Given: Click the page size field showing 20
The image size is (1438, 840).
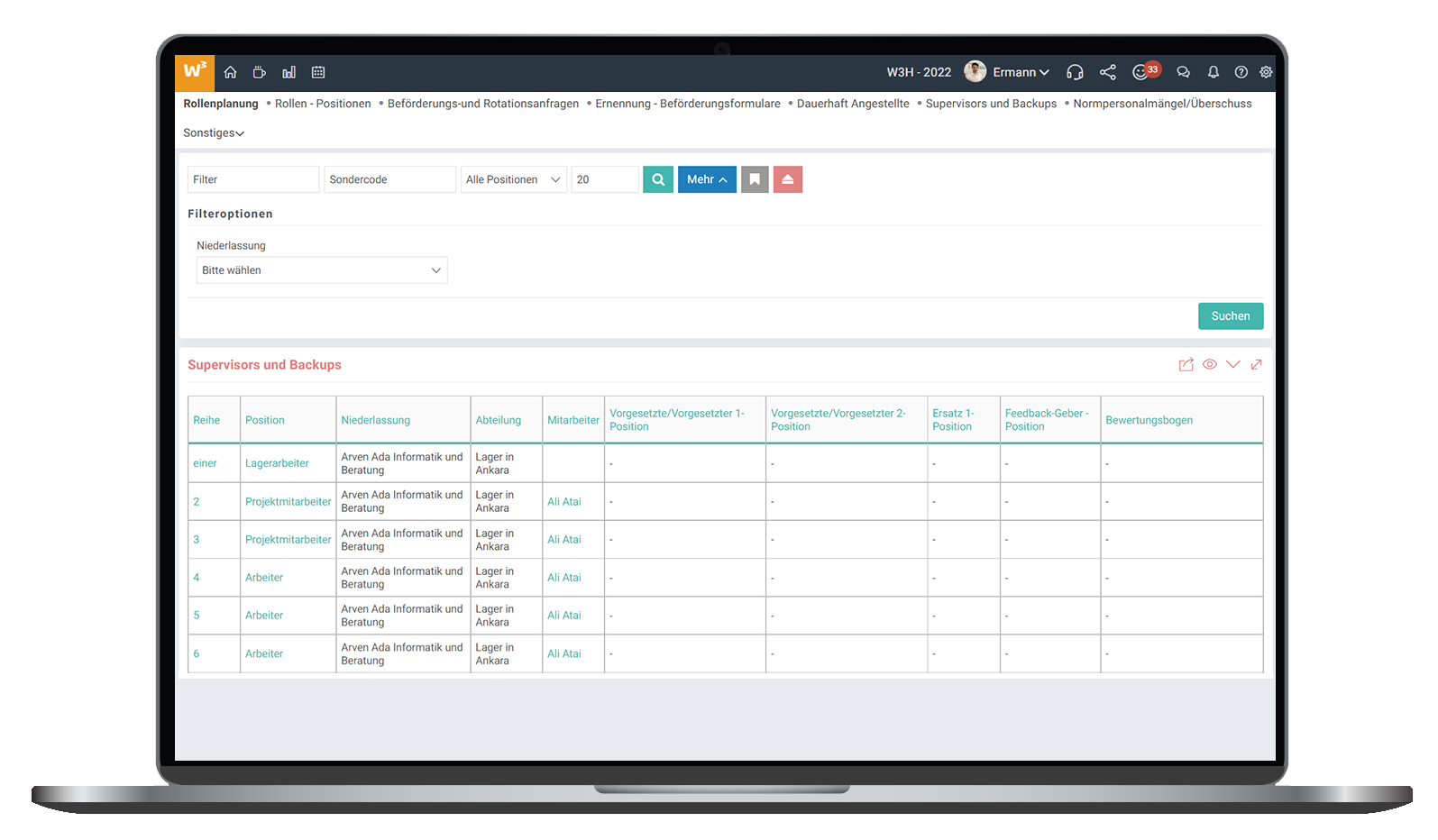Looking at the screenshot, I should tap(605, 179).
